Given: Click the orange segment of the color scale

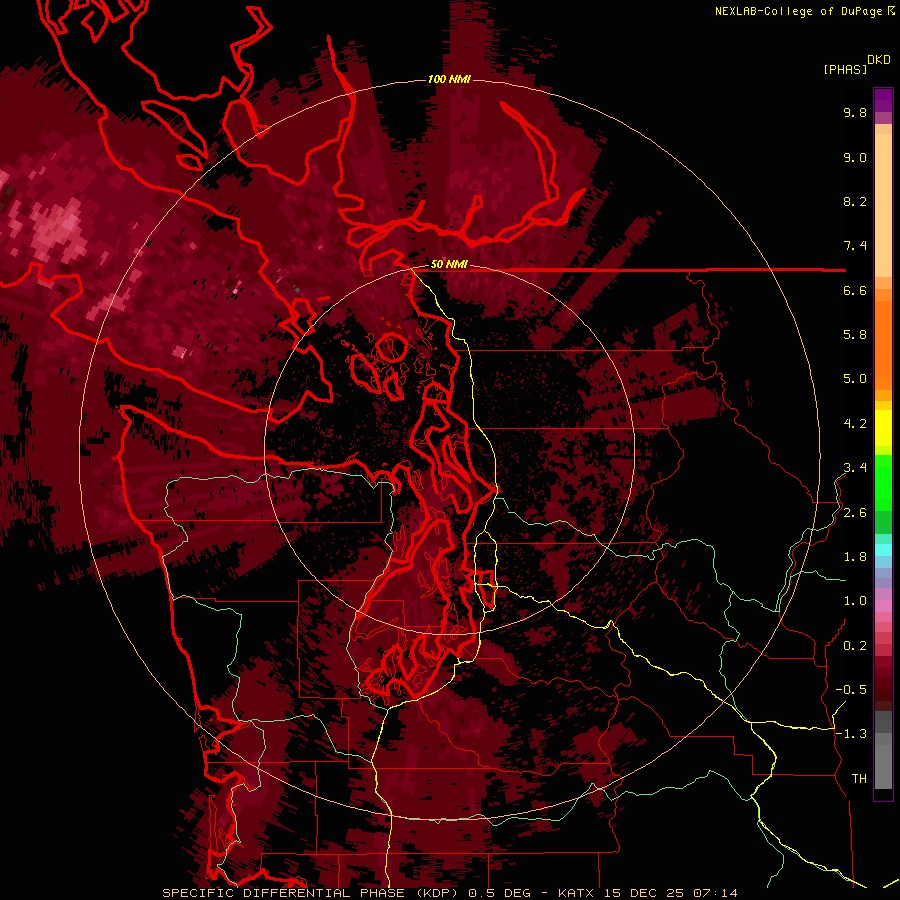Looking at the screenshot, I should tap(883, 344).
